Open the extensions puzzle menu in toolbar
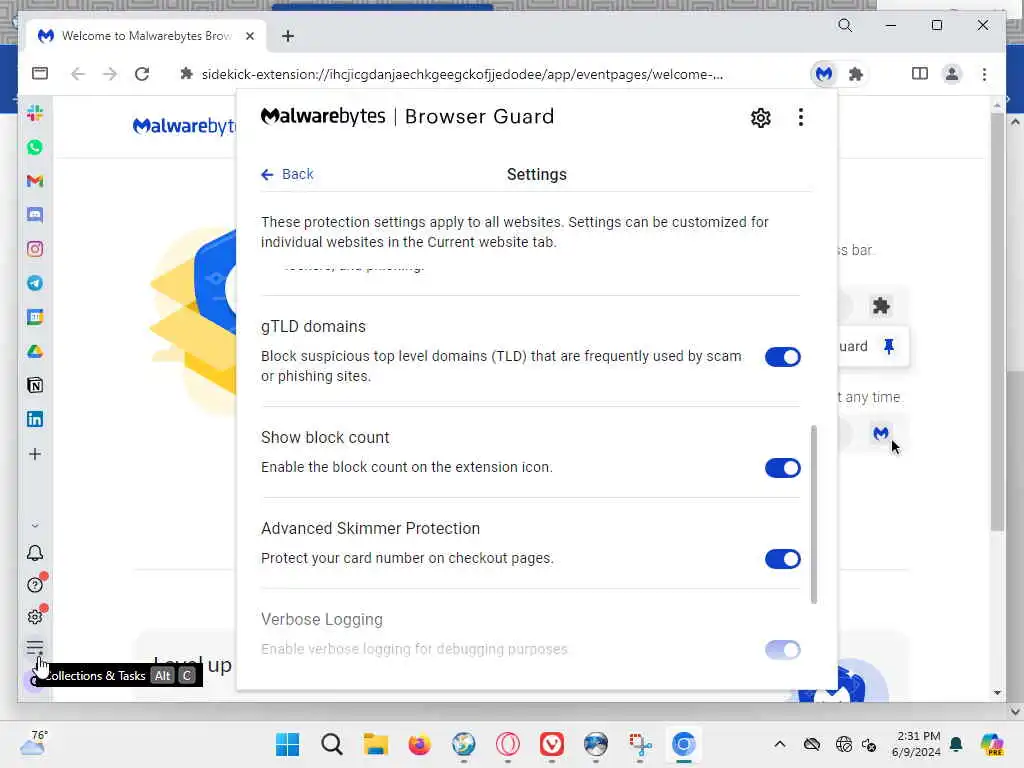Image resolution: width=1024 pixels, height=768 pixels. [x=856, y=74]
